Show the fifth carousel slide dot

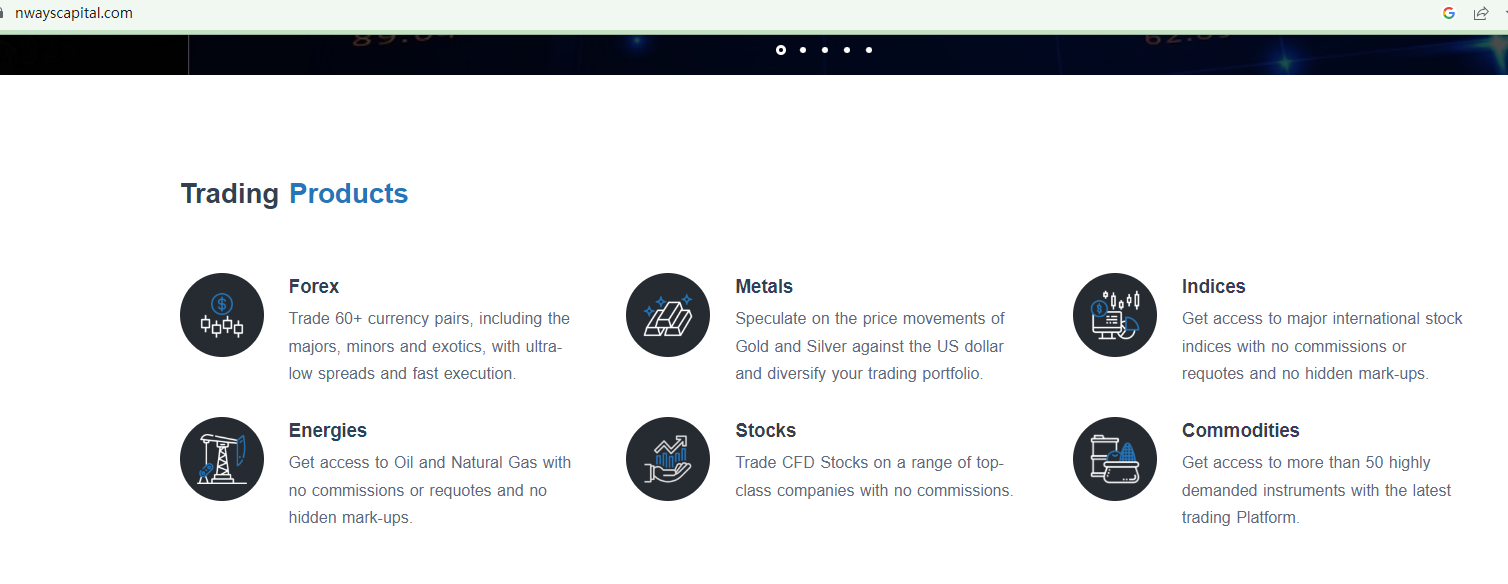coord(869,50)
